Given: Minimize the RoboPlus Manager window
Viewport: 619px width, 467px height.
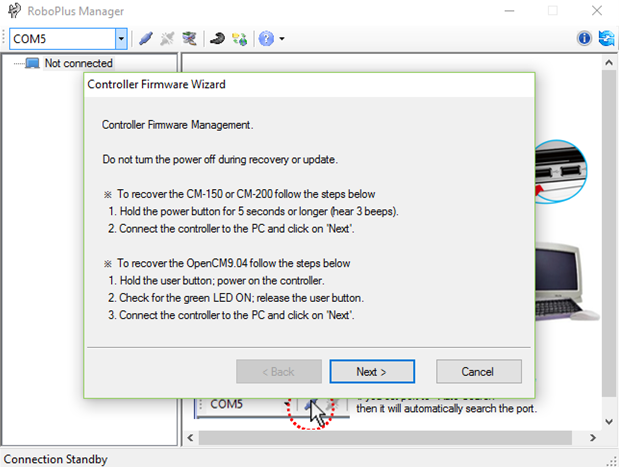Looking at the screenshot, I should [509, 11].
